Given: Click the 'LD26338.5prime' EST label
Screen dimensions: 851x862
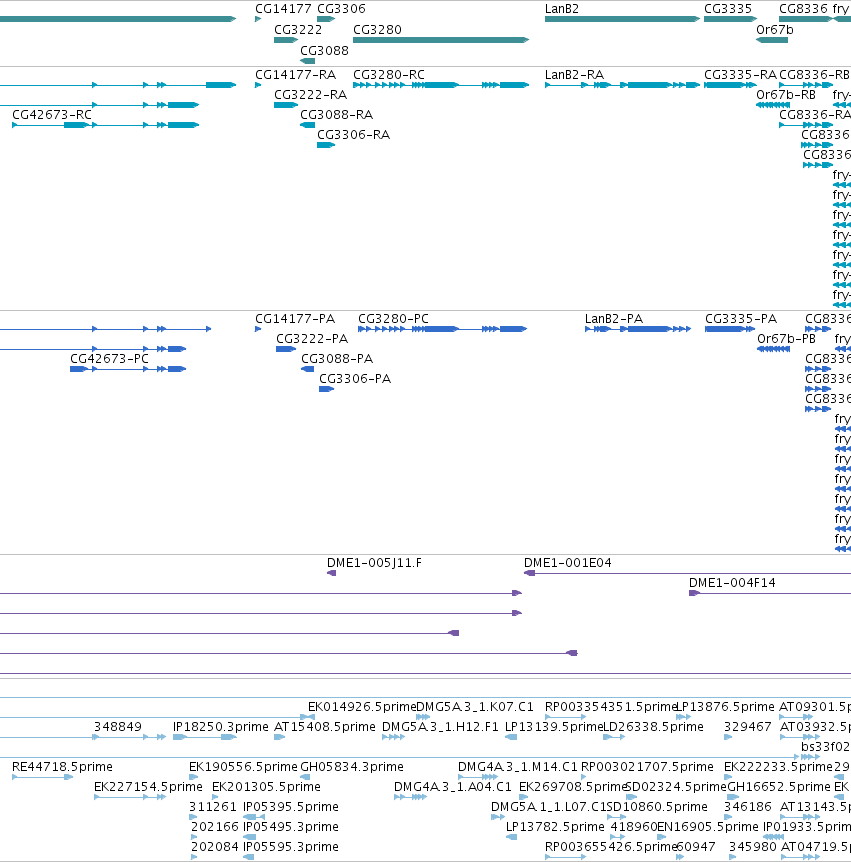Looking at the screenshot, I should pyautogui.click(x=653, y=726).
